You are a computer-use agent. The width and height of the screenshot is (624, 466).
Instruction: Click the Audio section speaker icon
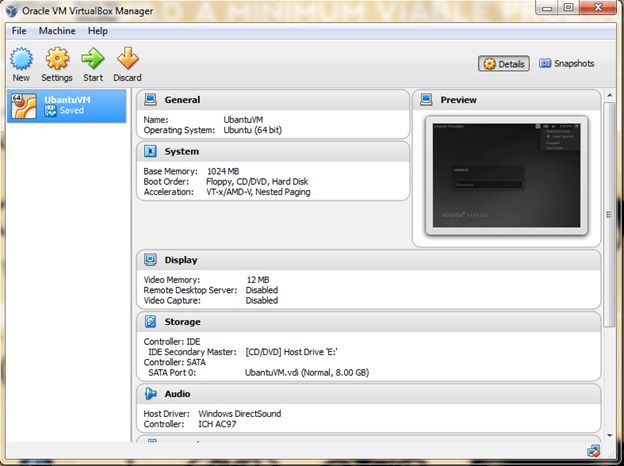tap(150, 394)
